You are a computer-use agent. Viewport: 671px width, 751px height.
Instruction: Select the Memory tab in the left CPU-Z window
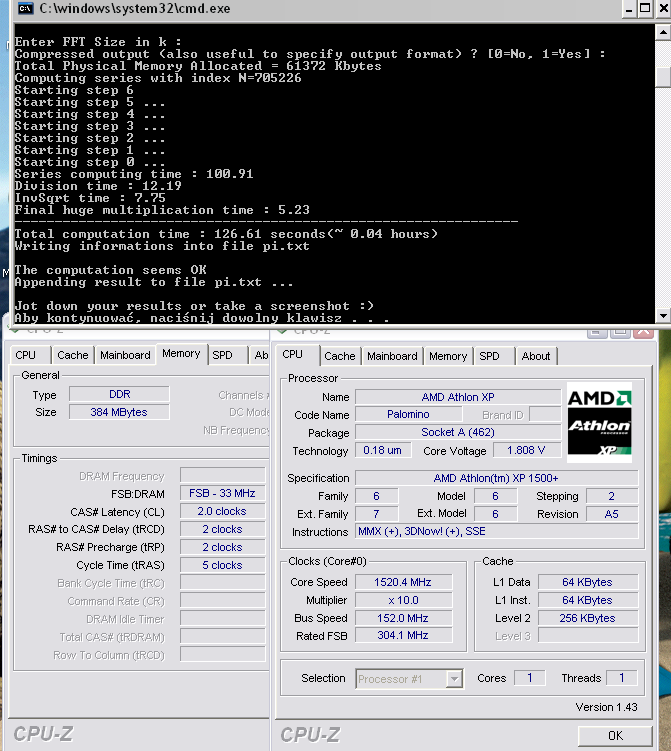[181, 353]
